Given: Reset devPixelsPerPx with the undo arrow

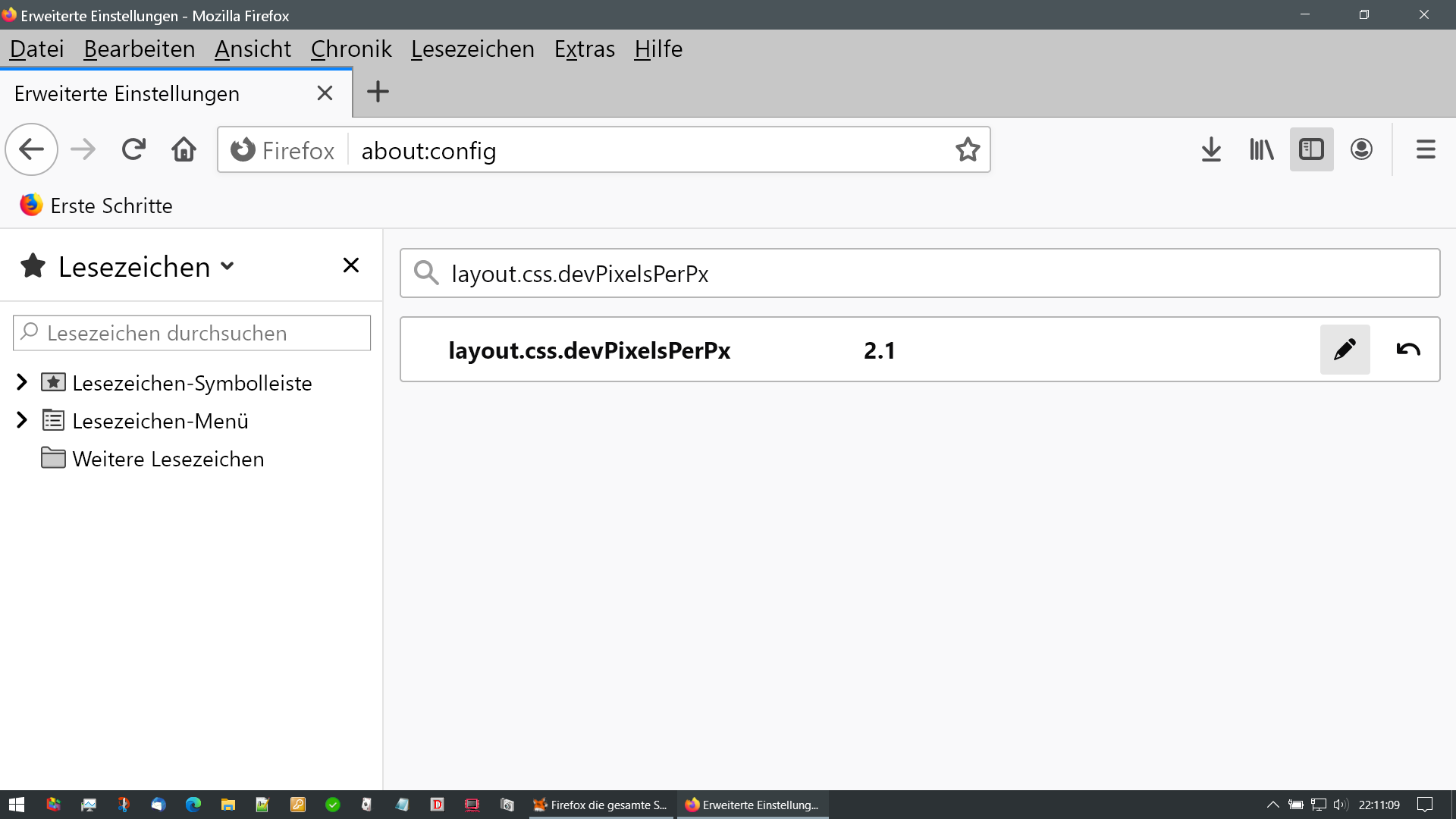Looking at the screenshot, I should pos(1407,350).
